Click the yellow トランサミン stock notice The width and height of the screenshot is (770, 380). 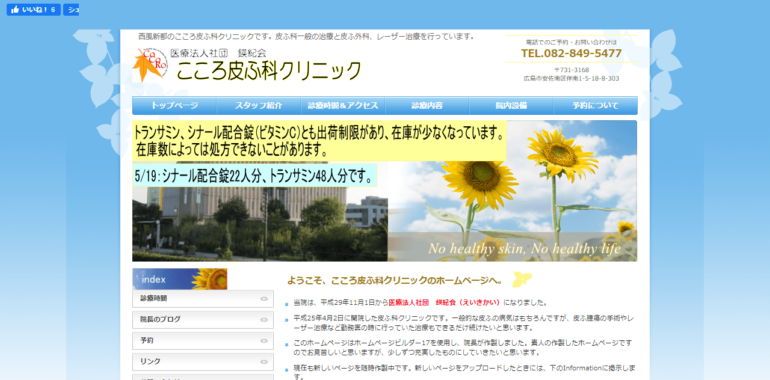pos(319,141)
